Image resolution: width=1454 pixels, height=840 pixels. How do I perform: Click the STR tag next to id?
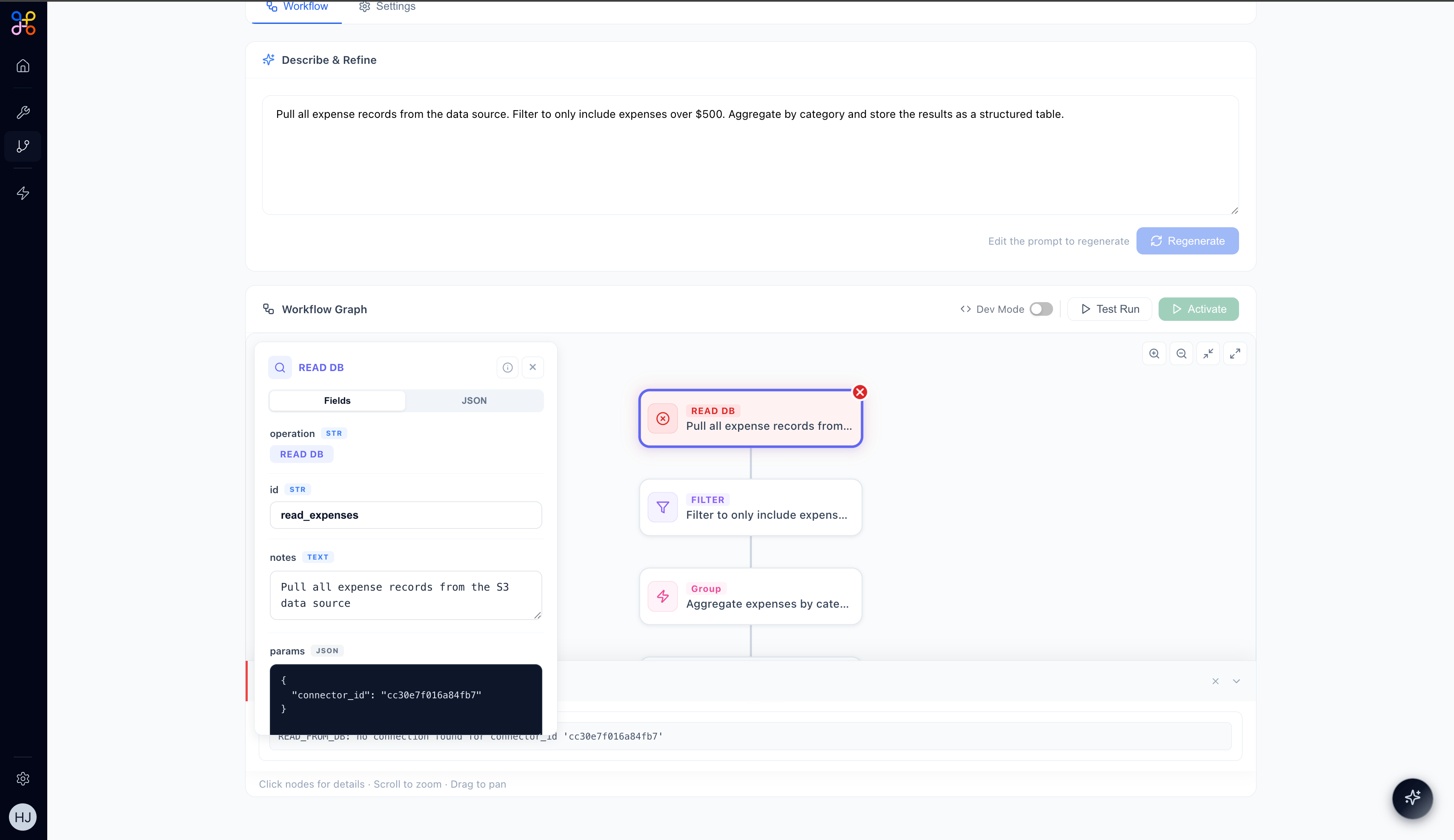(297, 489)
